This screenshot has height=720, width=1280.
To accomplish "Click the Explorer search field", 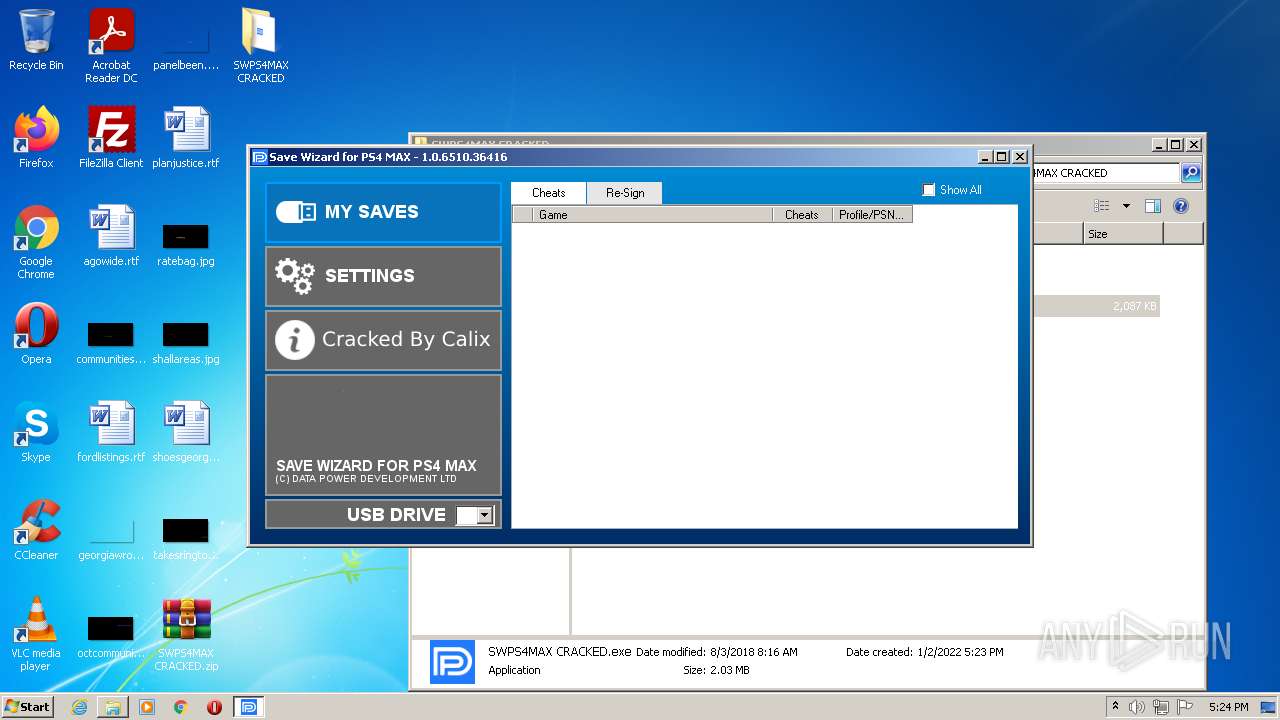I will tap(1105, 173).
